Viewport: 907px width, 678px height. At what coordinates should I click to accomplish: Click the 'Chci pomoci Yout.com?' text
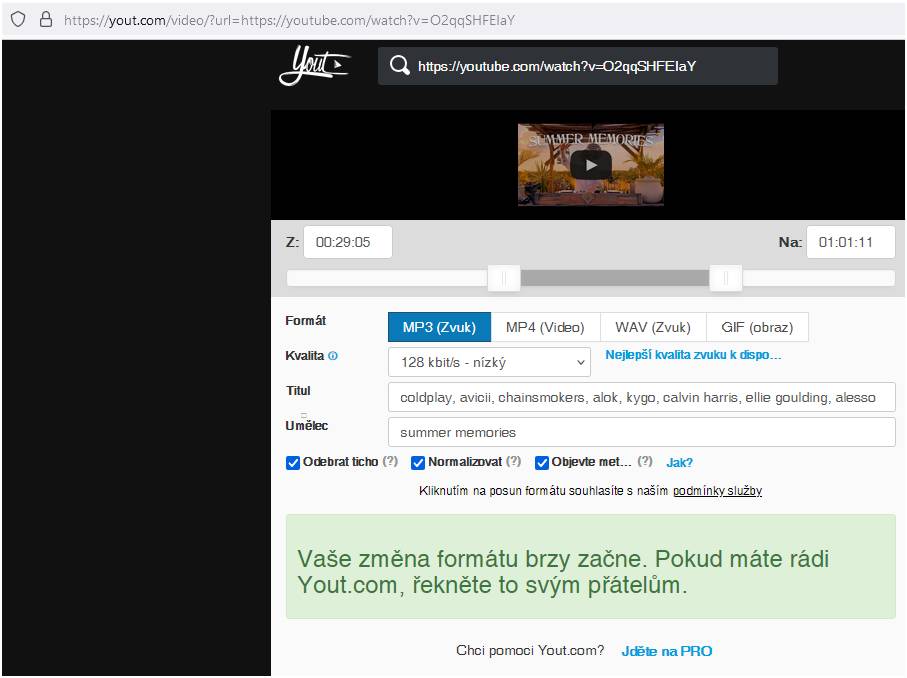pyautogui.click(x=530, y=651)
